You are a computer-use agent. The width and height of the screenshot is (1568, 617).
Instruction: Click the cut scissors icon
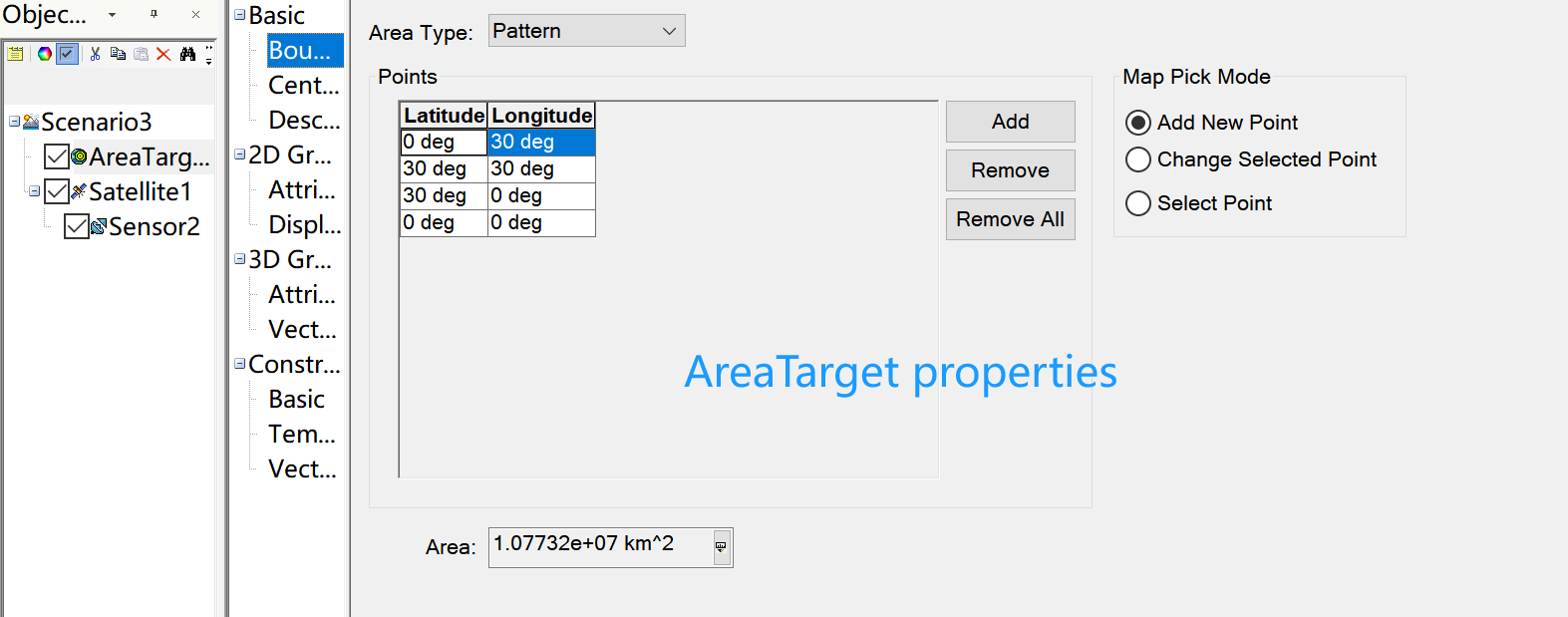[x=95, y=54]
